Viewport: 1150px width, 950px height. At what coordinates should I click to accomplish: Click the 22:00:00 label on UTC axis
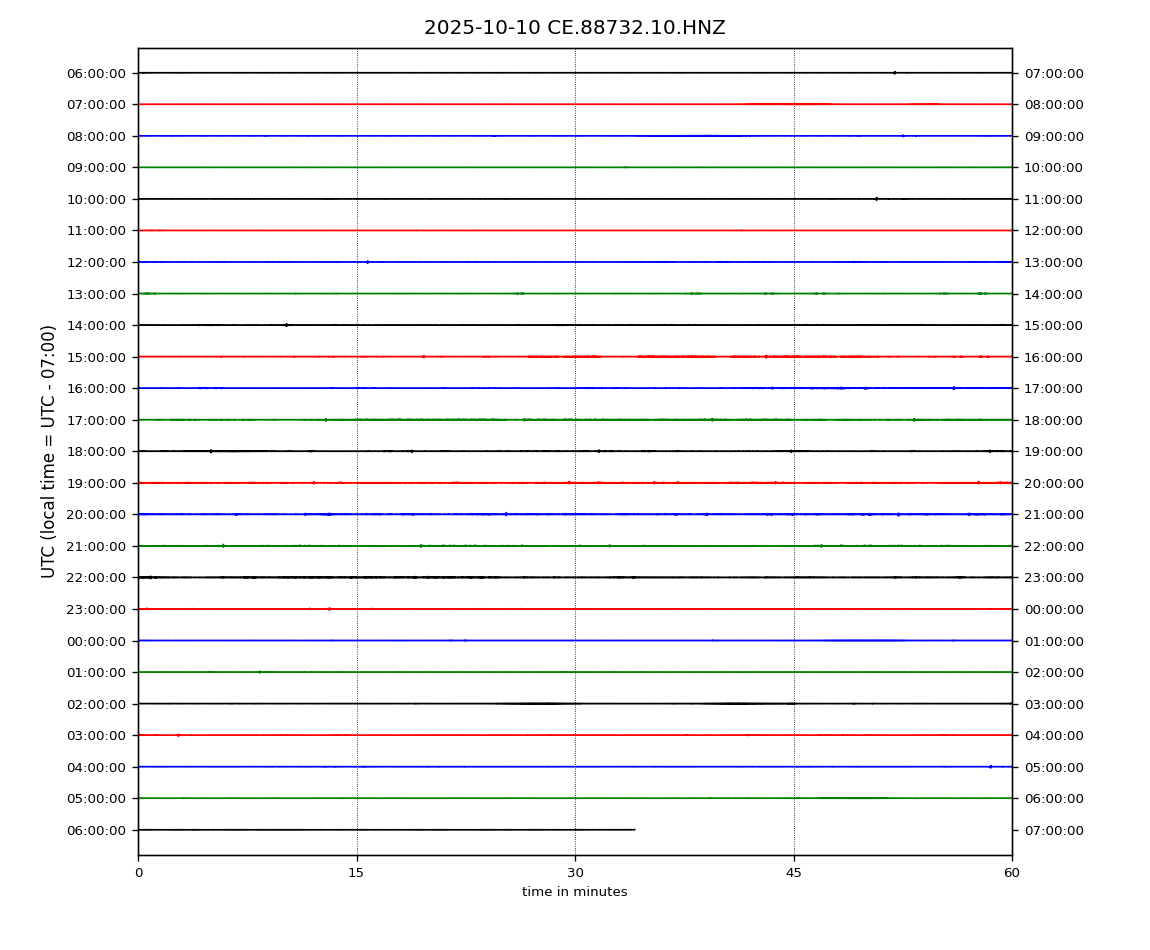coord(97,578)
